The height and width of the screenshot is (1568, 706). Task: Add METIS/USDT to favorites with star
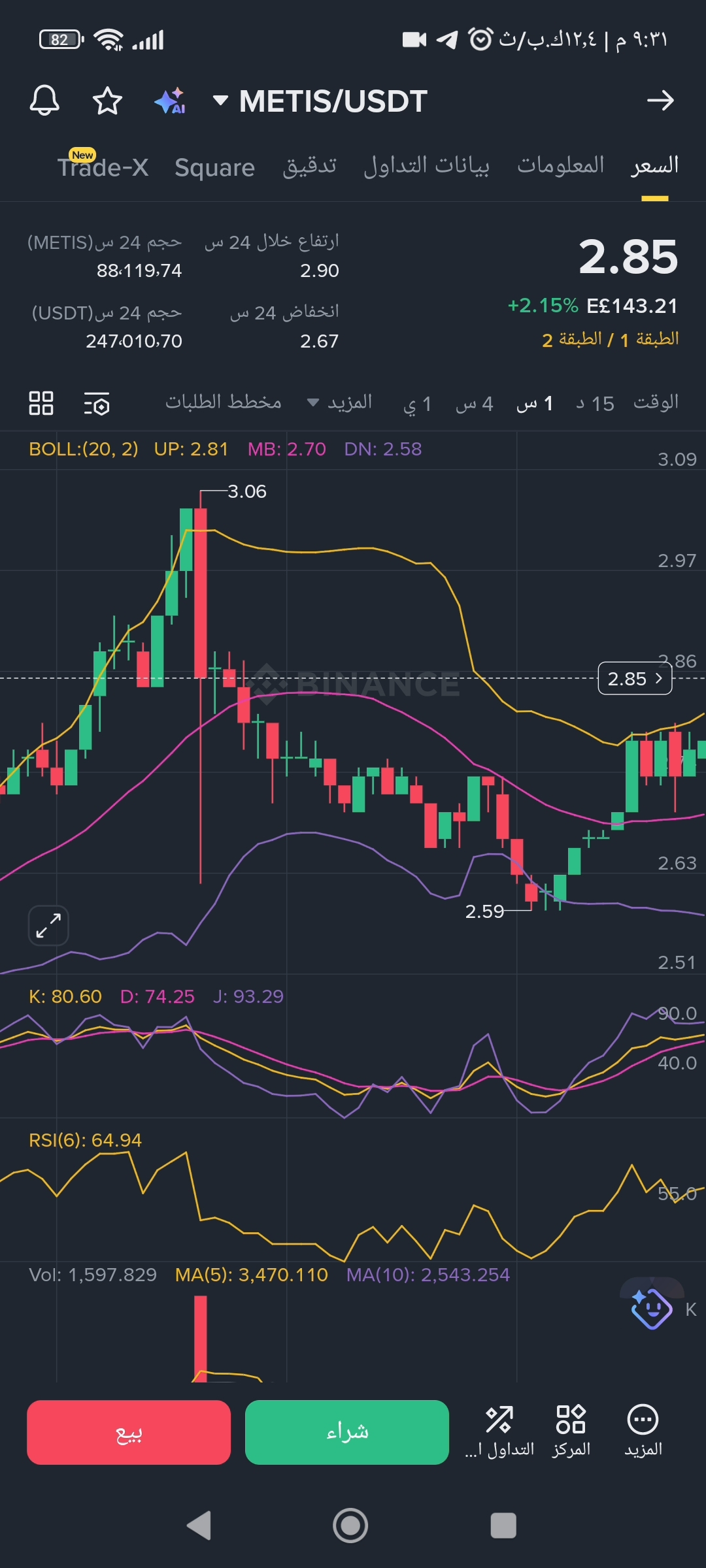(x=107, y=101)
